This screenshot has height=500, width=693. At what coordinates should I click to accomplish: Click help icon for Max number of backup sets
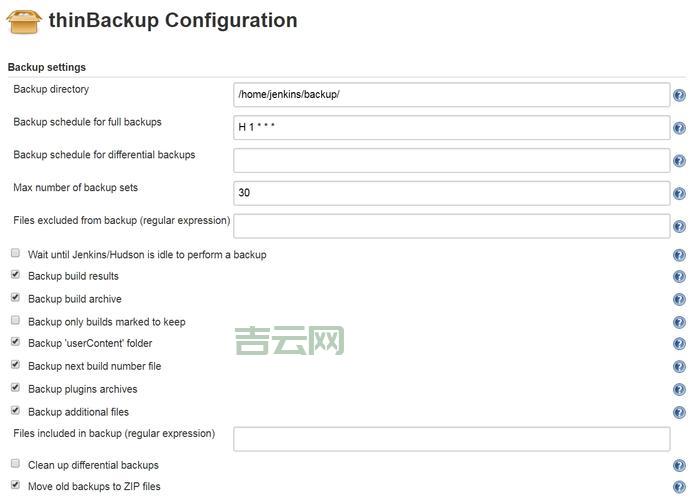point(679,194)
